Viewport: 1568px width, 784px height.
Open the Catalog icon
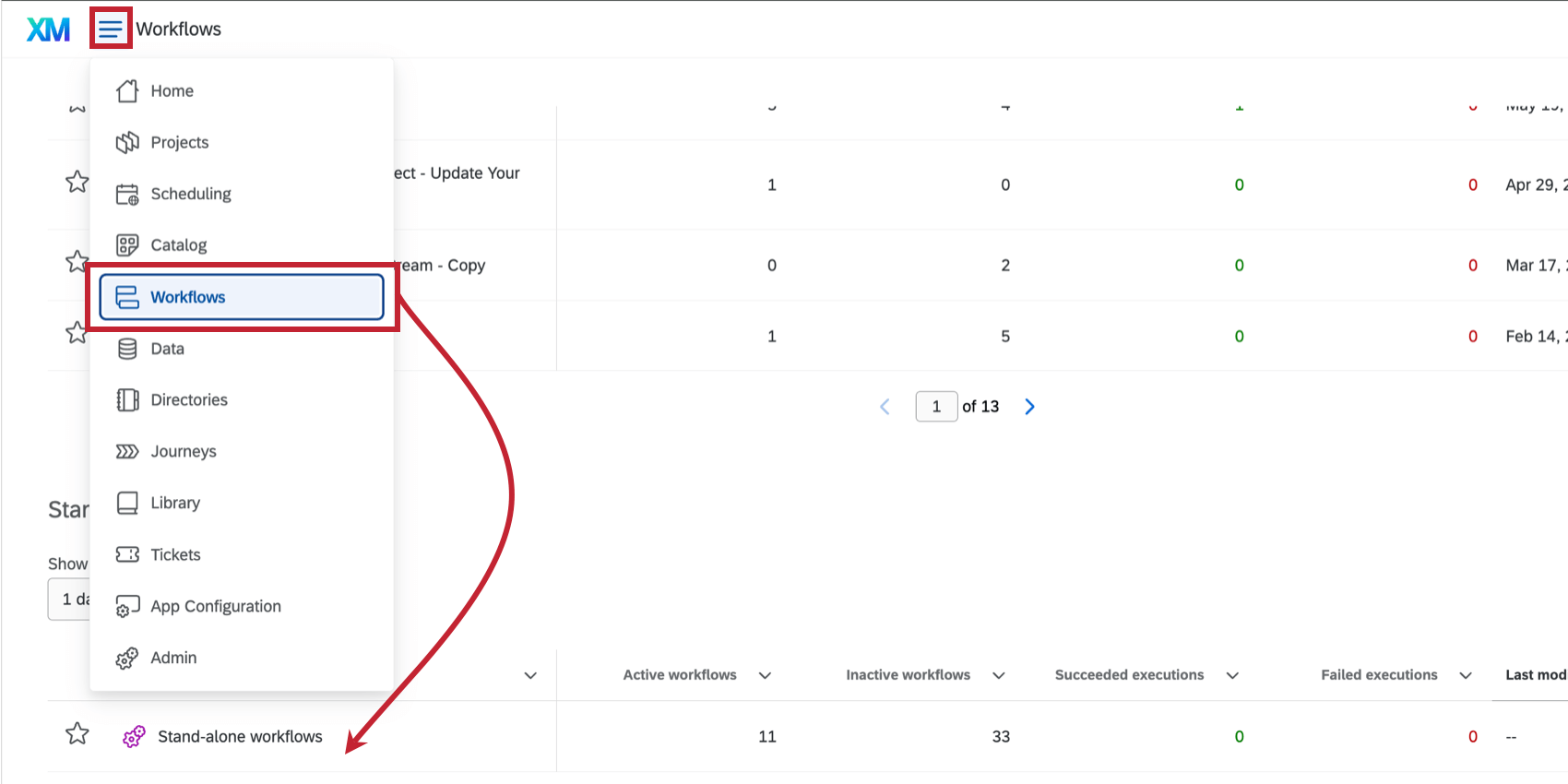tap(127, 244)
